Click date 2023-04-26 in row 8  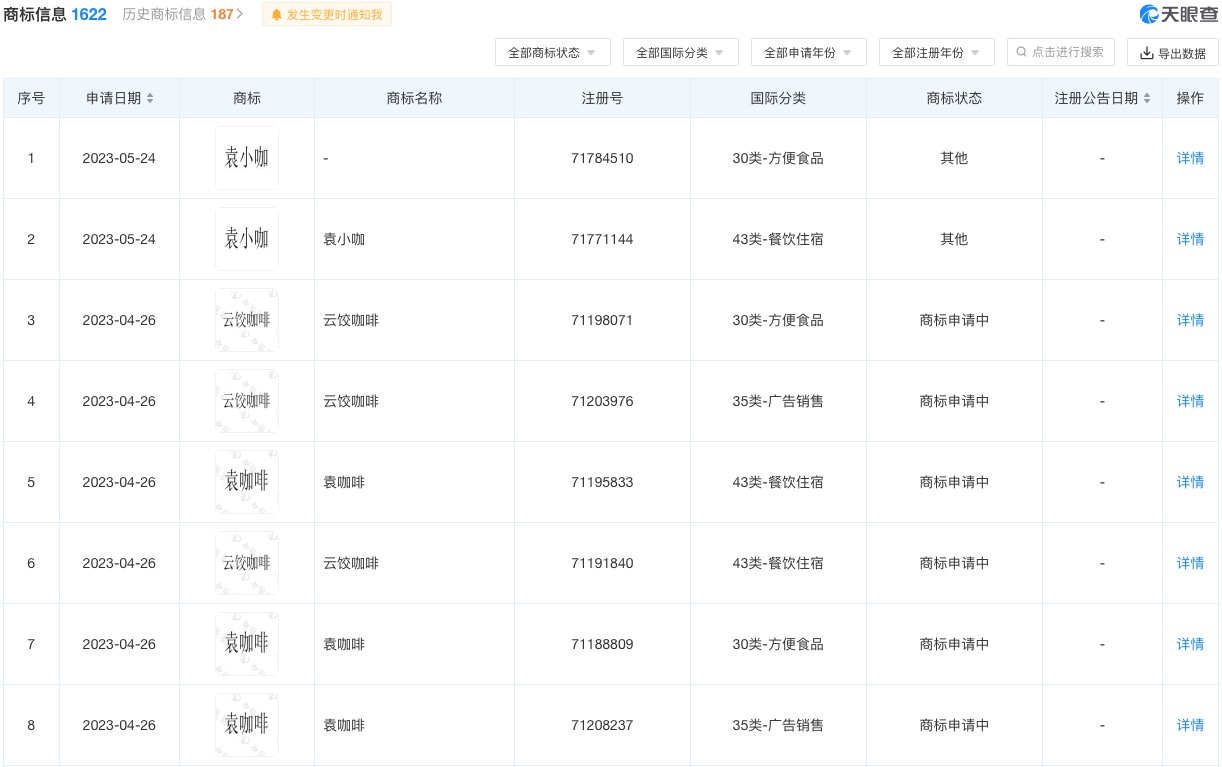coord(119,725)
